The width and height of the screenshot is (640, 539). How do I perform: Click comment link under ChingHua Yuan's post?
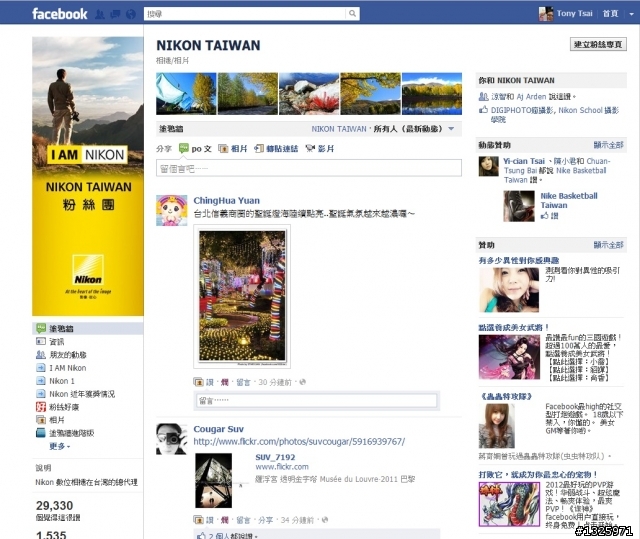[x=243, y=382]
